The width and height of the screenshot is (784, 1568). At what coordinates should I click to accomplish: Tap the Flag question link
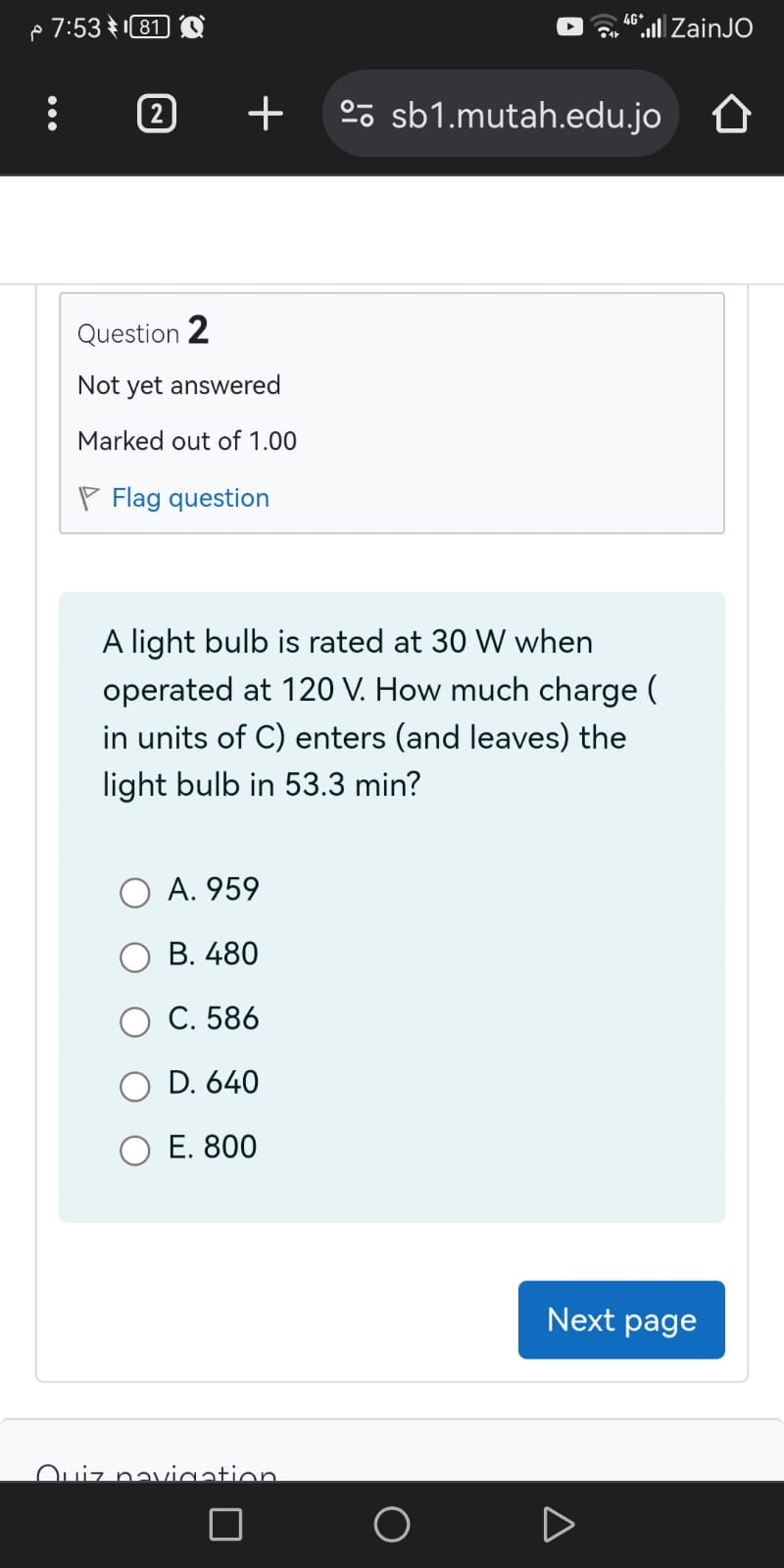[x=190, y=497]
